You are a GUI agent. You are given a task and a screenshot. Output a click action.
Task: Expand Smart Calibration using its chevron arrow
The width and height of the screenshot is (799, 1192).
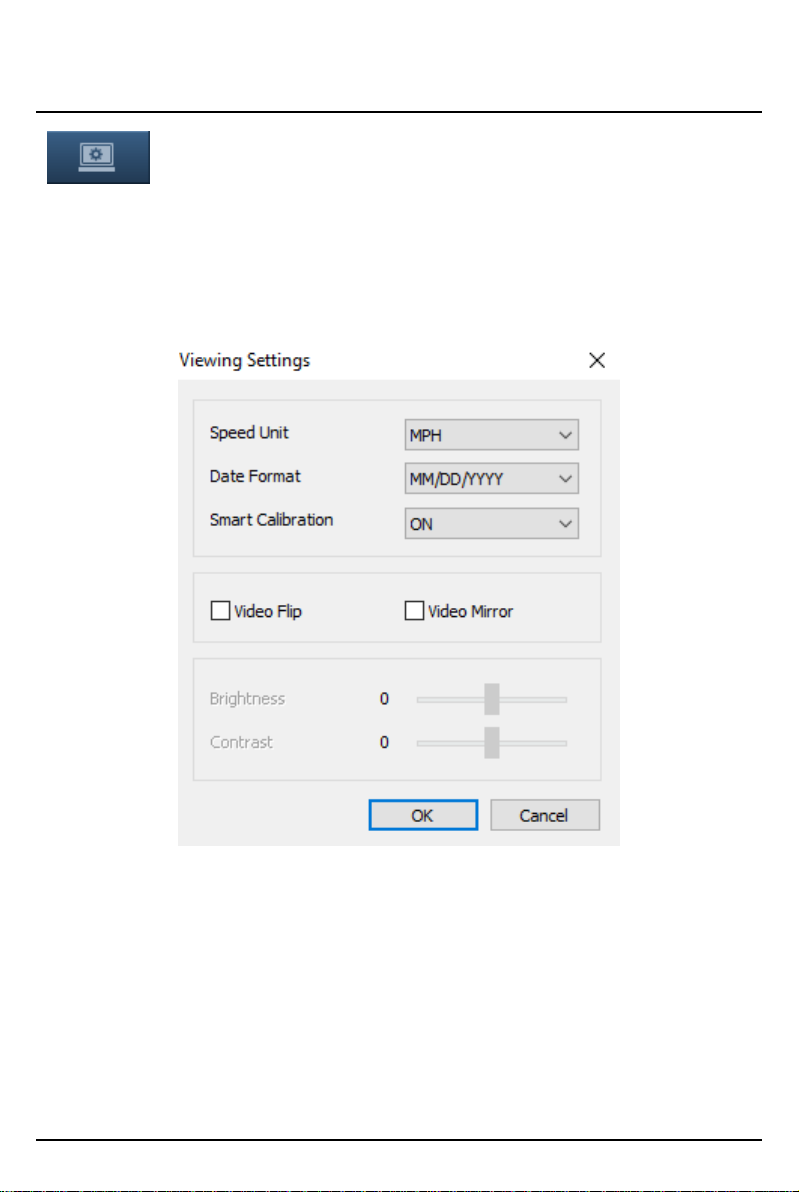pos(565,524)
